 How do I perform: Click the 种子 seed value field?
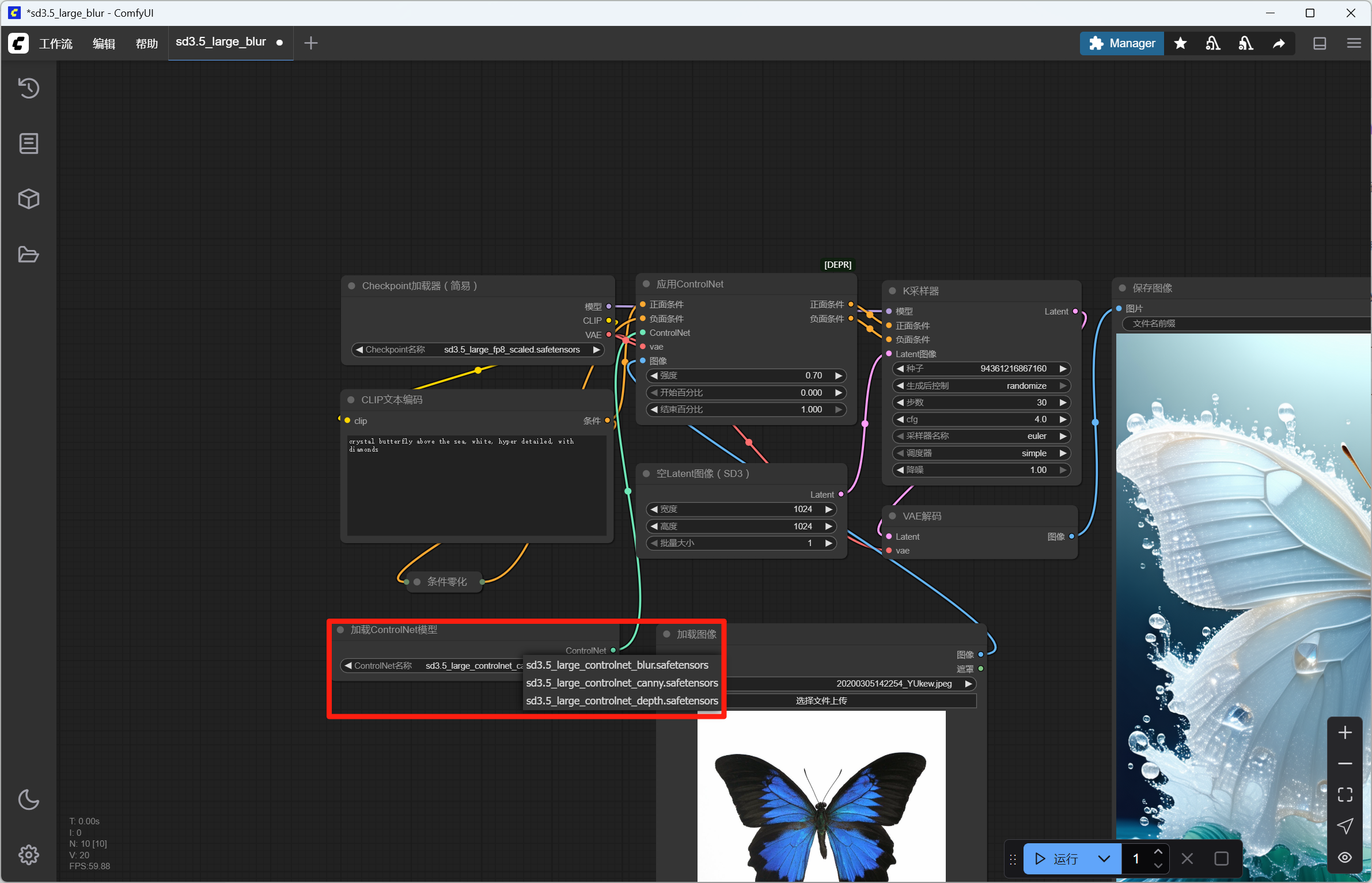point(981,369)
